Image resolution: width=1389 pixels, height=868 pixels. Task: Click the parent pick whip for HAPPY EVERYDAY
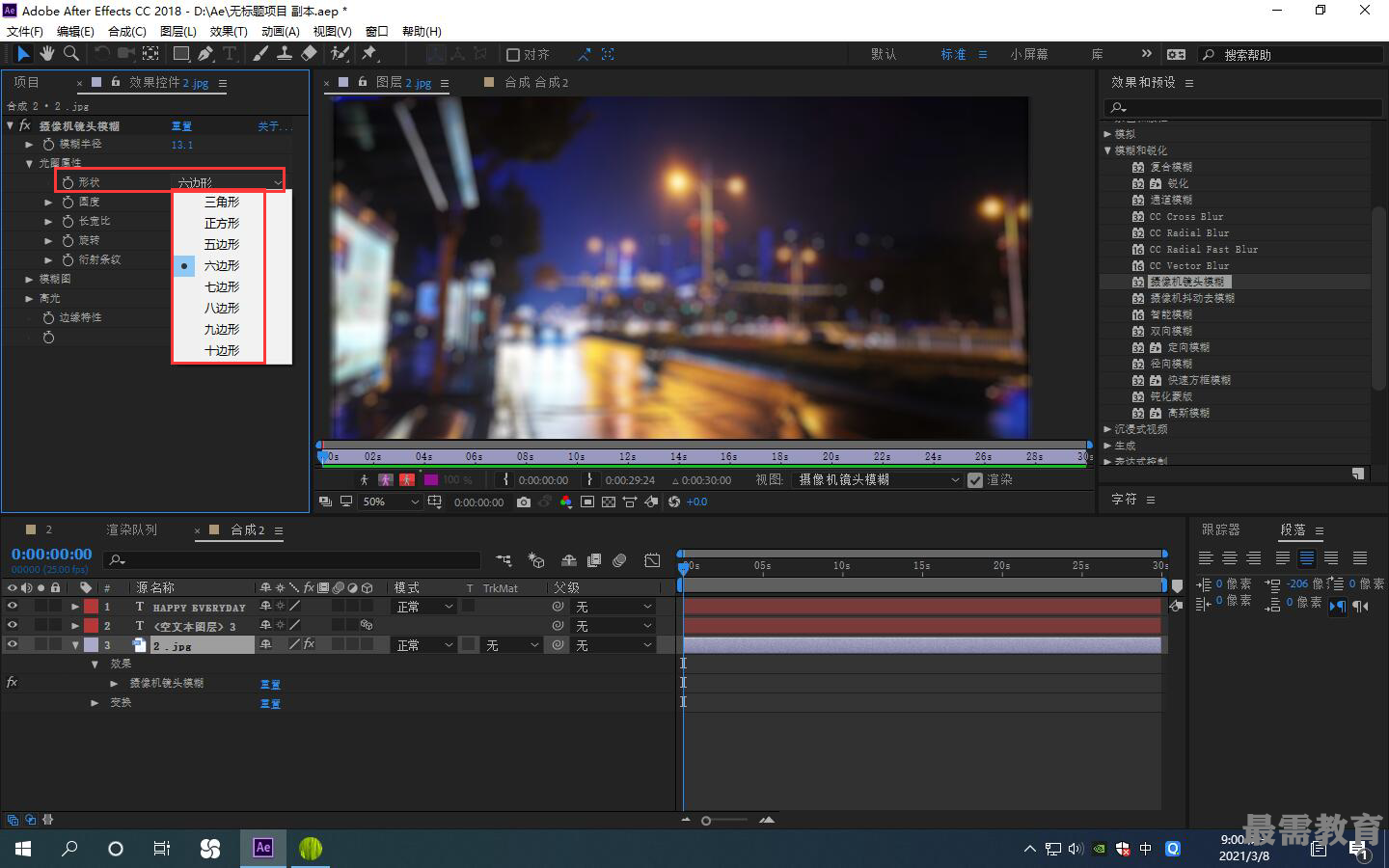pos(558,607)
